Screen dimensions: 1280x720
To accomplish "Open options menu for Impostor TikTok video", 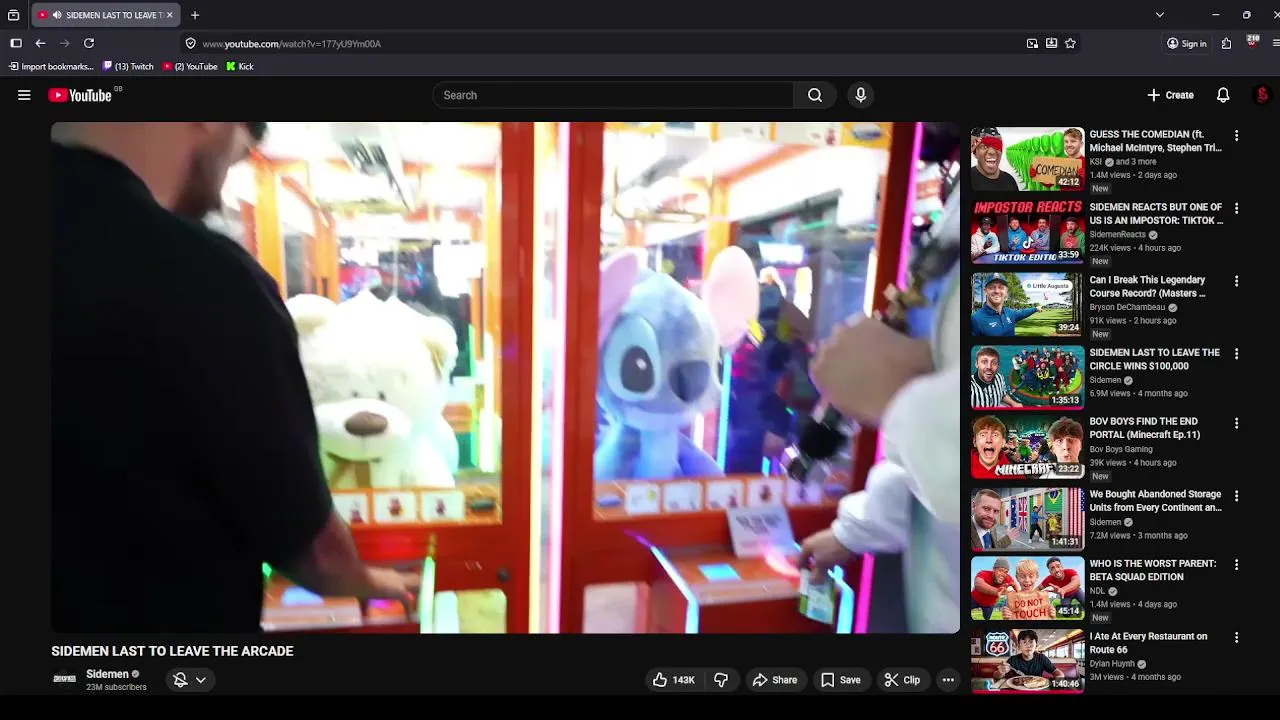I will (1236, 208).
